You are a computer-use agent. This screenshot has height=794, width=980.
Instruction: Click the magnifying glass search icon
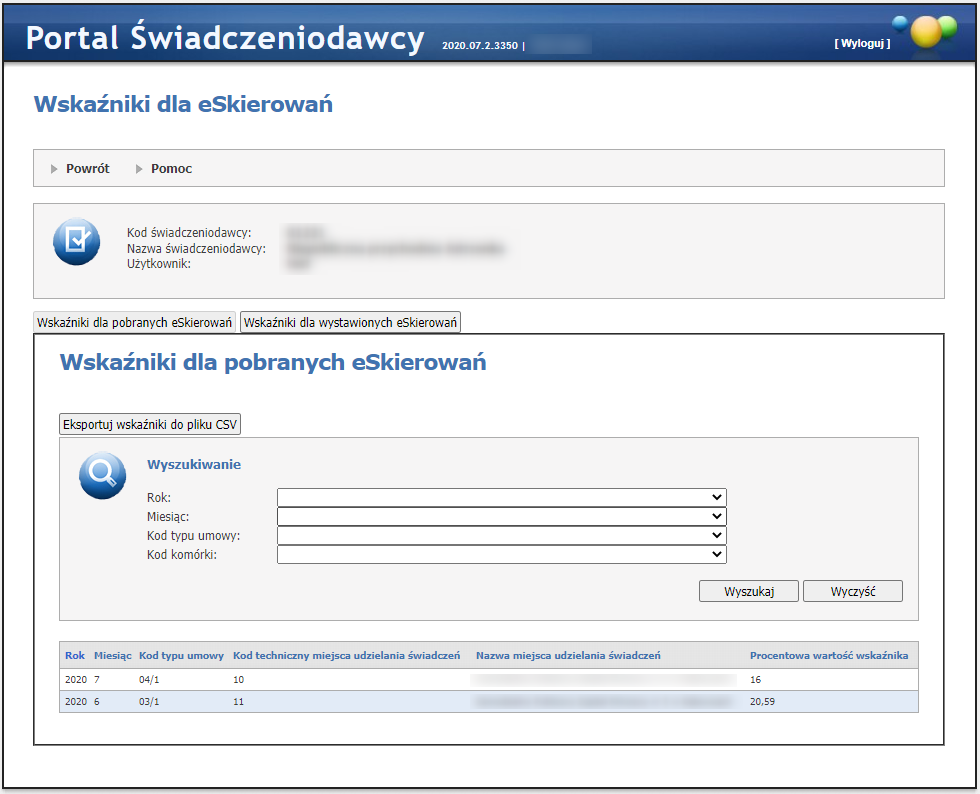(x=102, y=476)
